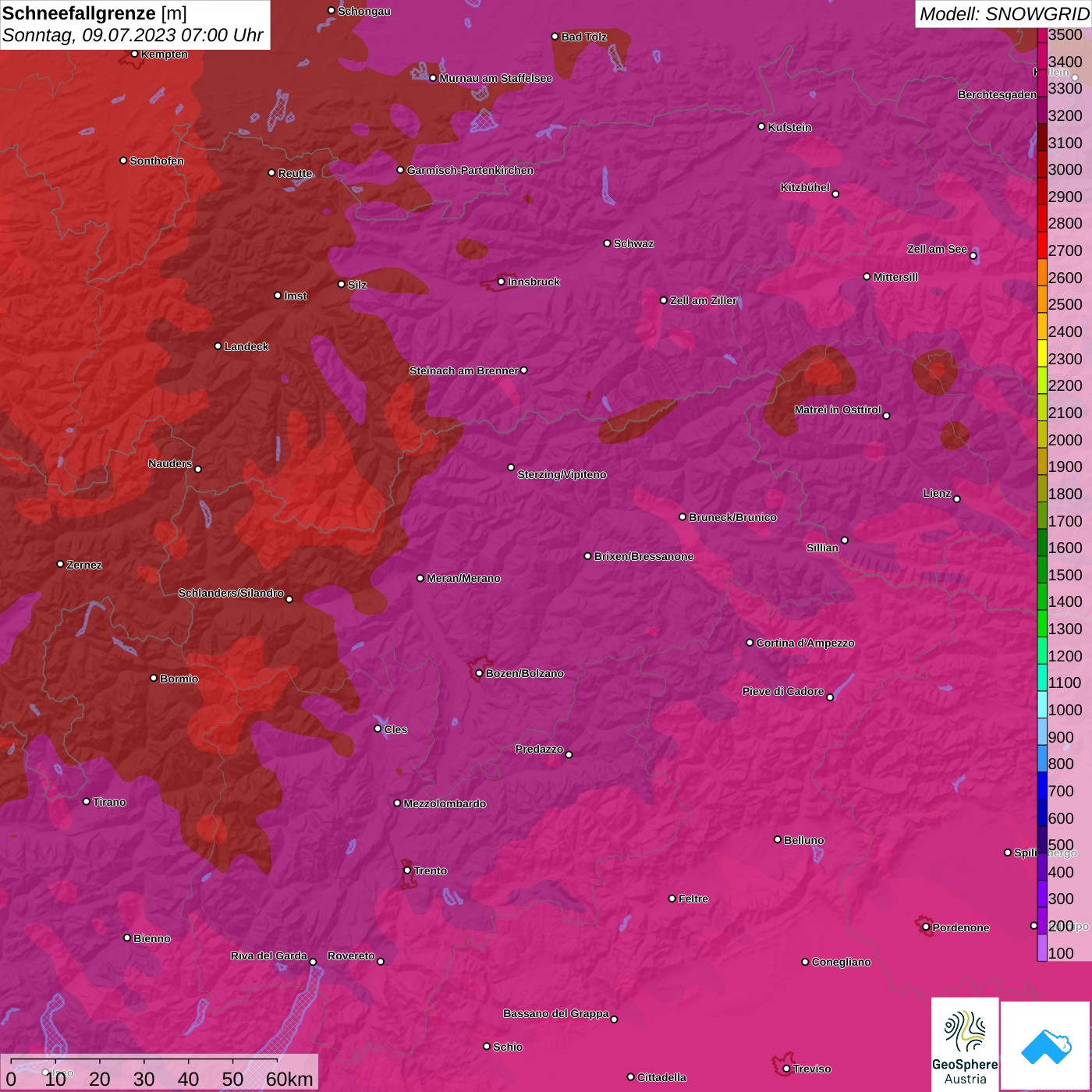Click the Bassano del Grappa label

(556, 1013)
